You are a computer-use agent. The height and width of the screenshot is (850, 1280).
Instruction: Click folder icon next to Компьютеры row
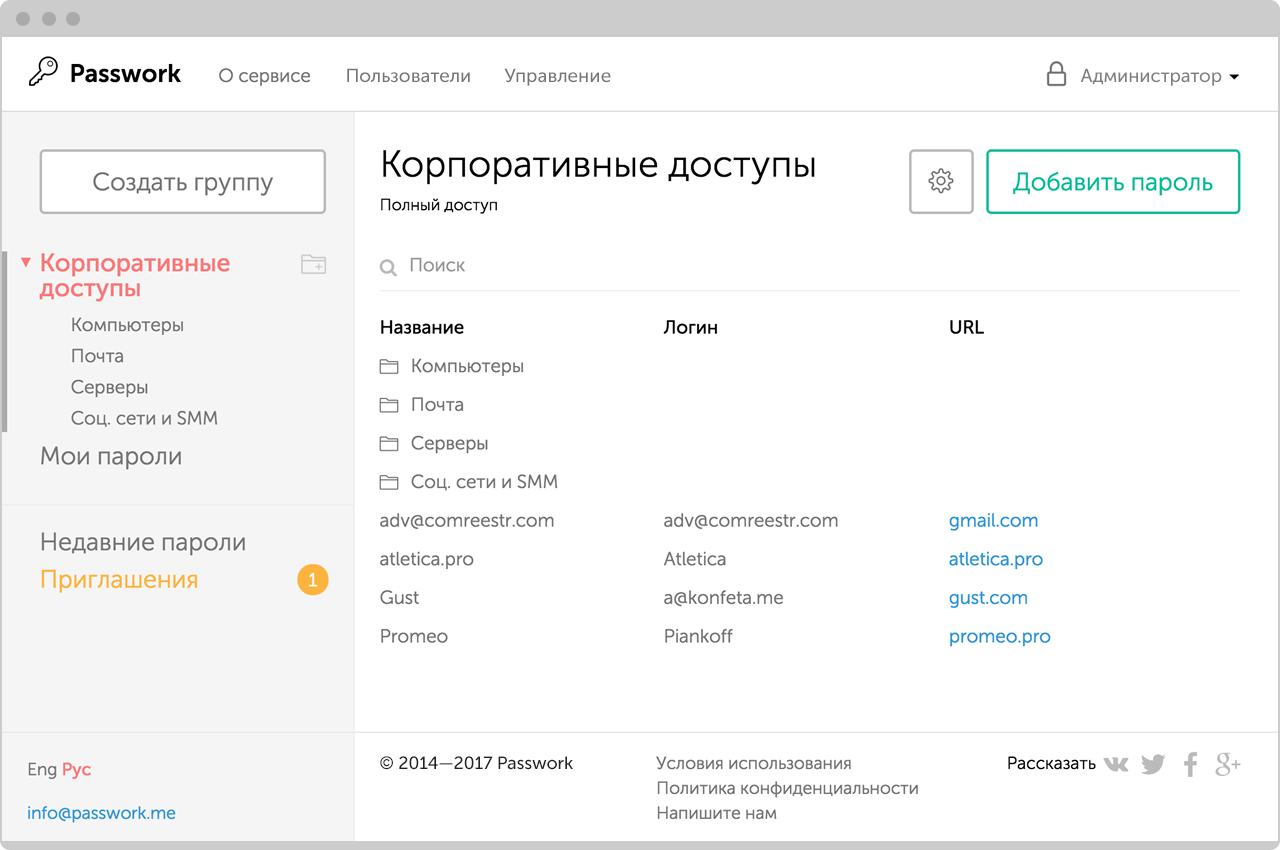389,367
